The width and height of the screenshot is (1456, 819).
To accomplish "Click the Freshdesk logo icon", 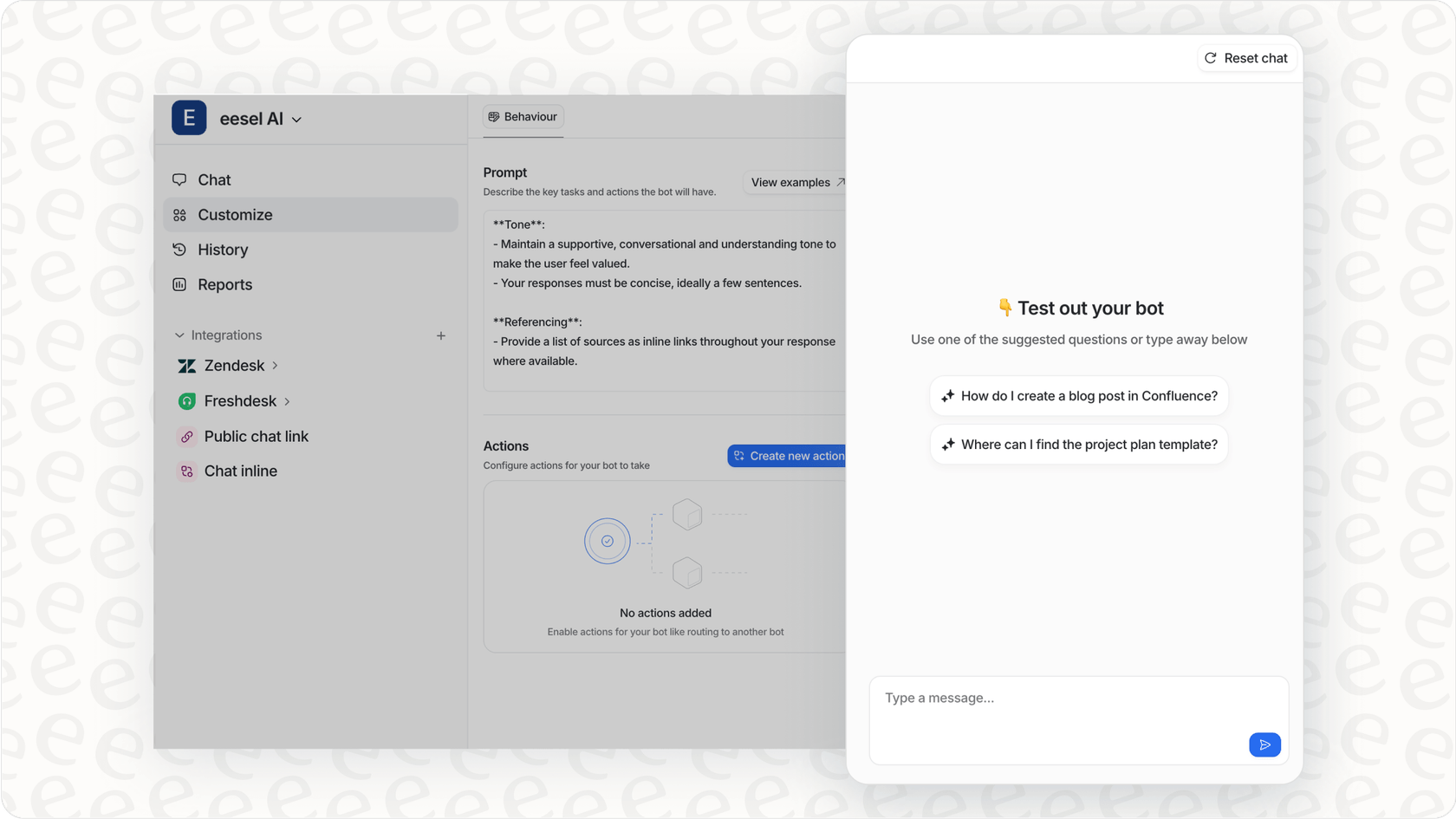I will click(187, 400).
